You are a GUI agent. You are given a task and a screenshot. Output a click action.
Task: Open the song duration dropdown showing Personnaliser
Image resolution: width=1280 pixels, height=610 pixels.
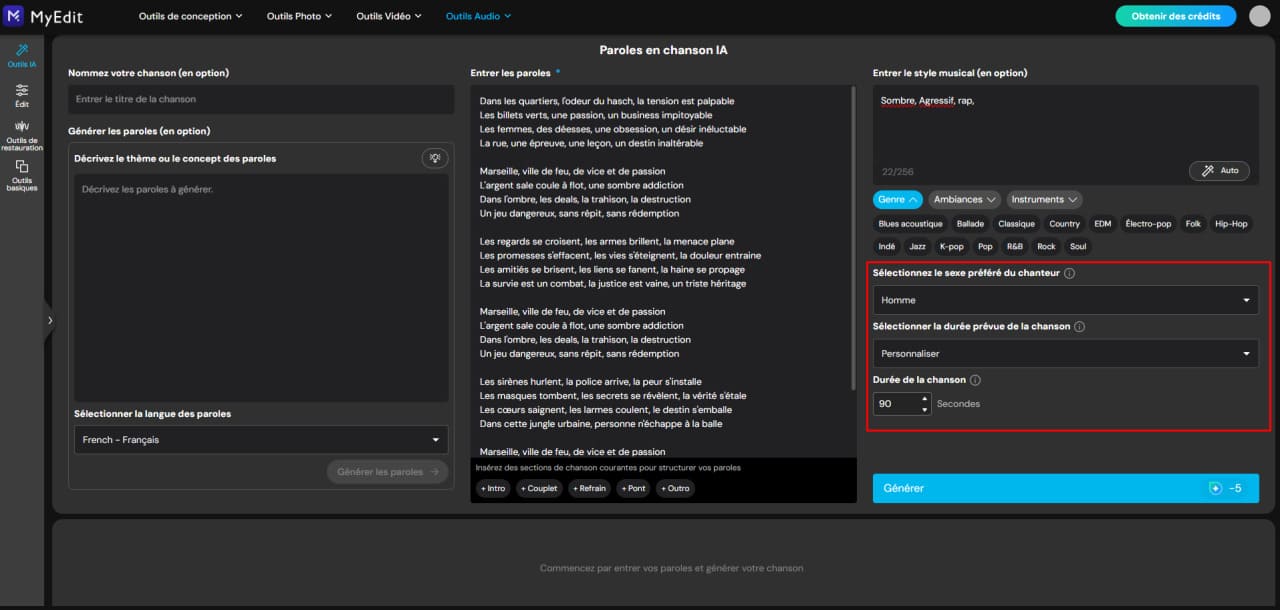click(1066, 353)
